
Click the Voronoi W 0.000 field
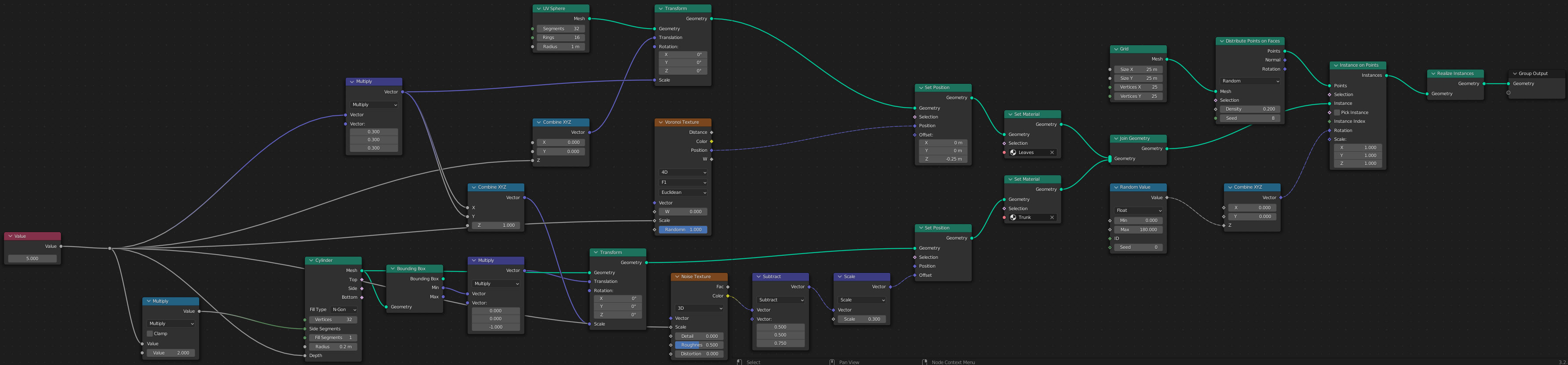pyautogui.click(x=683, y=212)
